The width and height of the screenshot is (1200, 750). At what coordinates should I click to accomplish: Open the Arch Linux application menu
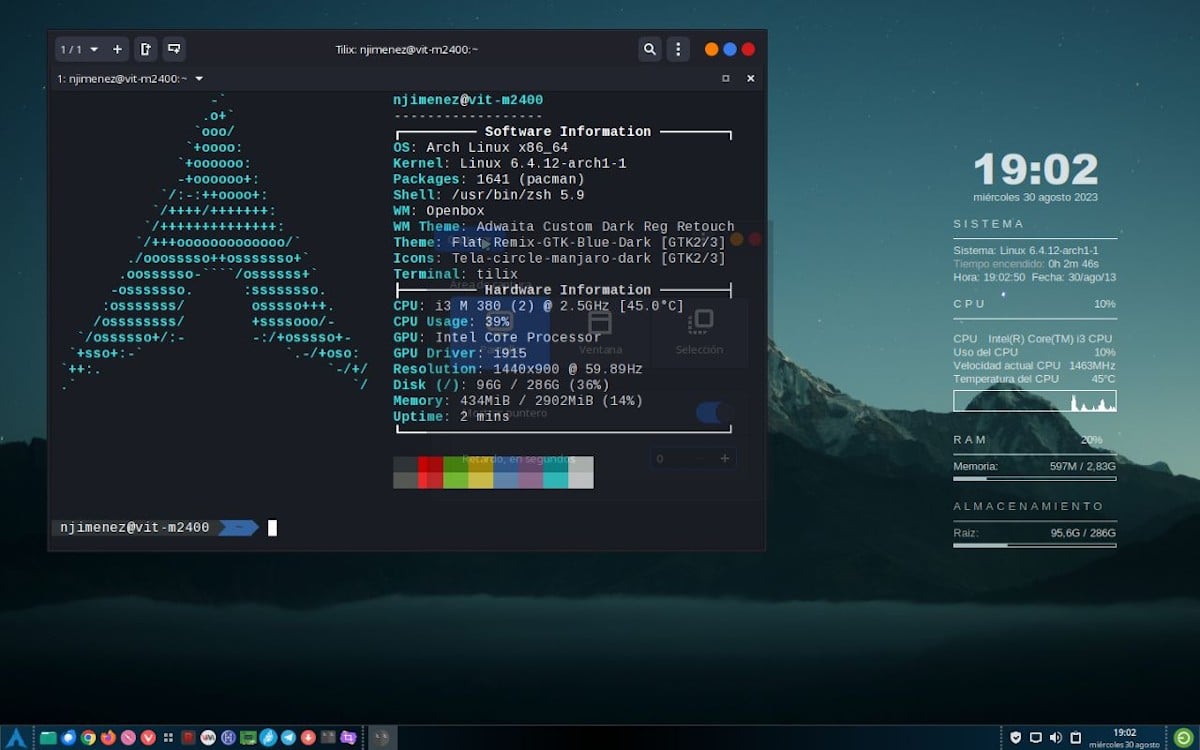pos(16,738)
